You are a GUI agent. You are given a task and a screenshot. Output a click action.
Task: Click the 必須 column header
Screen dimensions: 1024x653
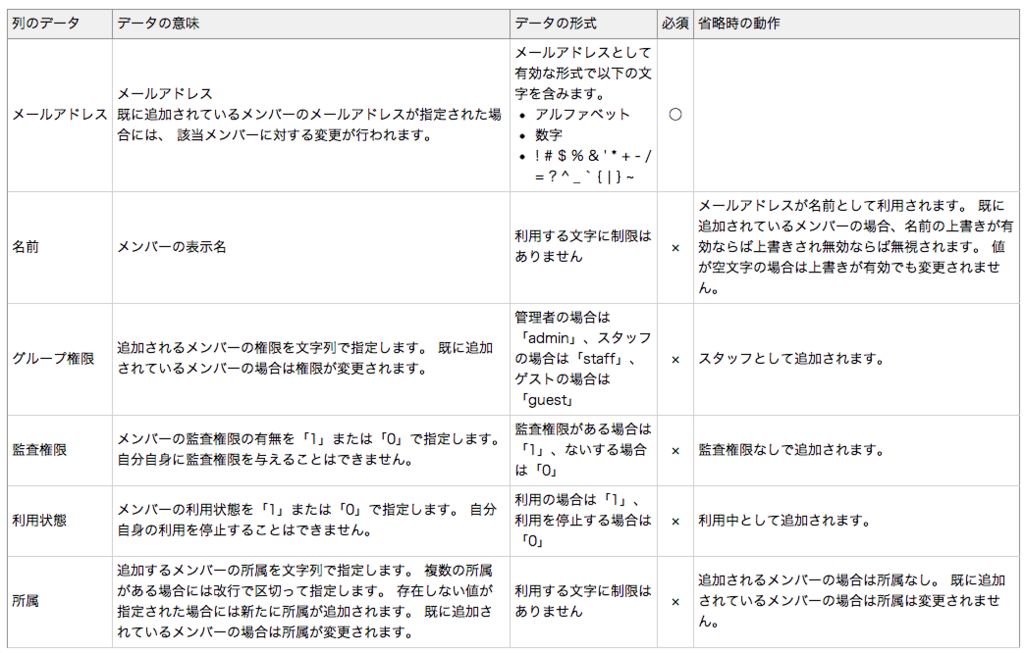[675, 24]
